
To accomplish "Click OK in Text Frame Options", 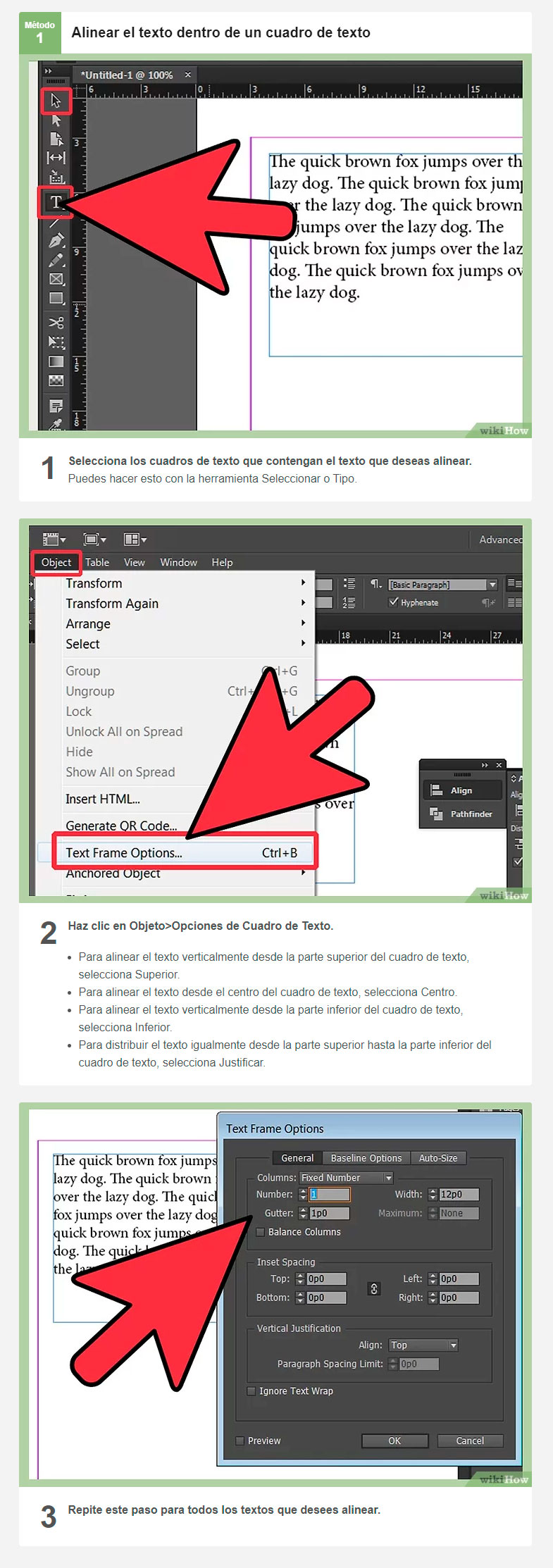I will (394, 1441).
